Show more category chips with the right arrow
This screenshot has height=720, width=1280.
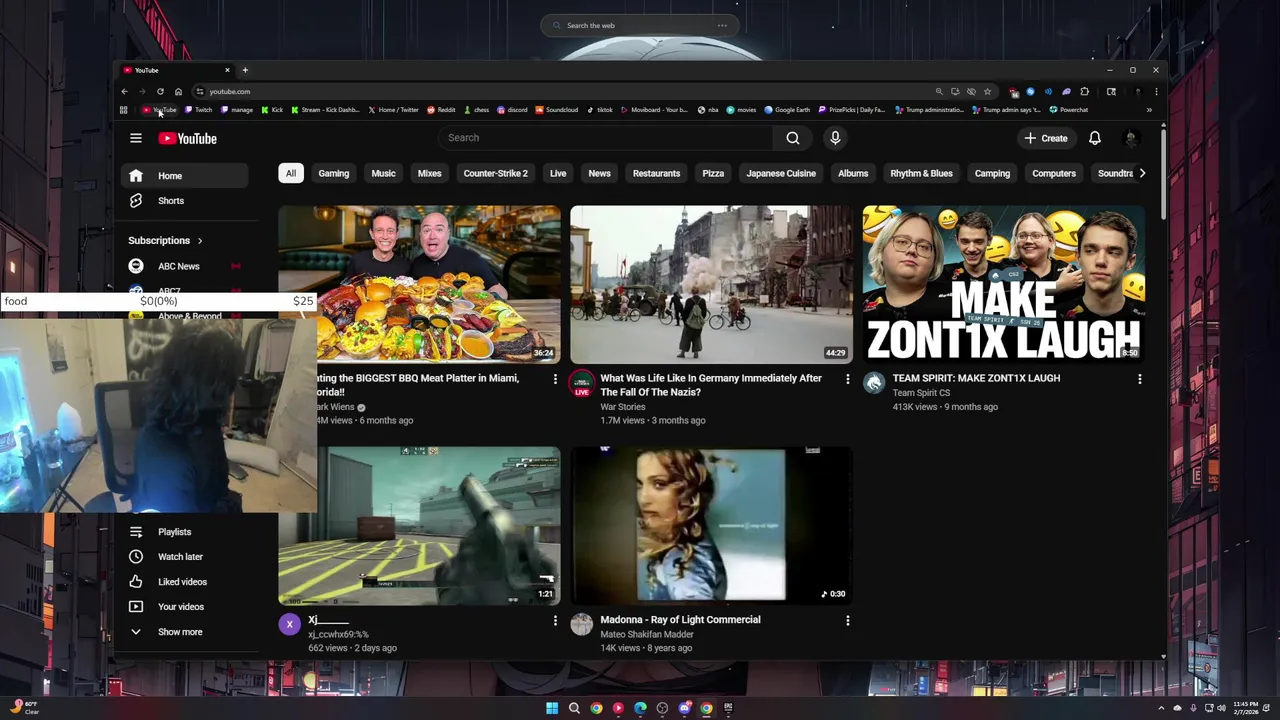point(1142,173)
